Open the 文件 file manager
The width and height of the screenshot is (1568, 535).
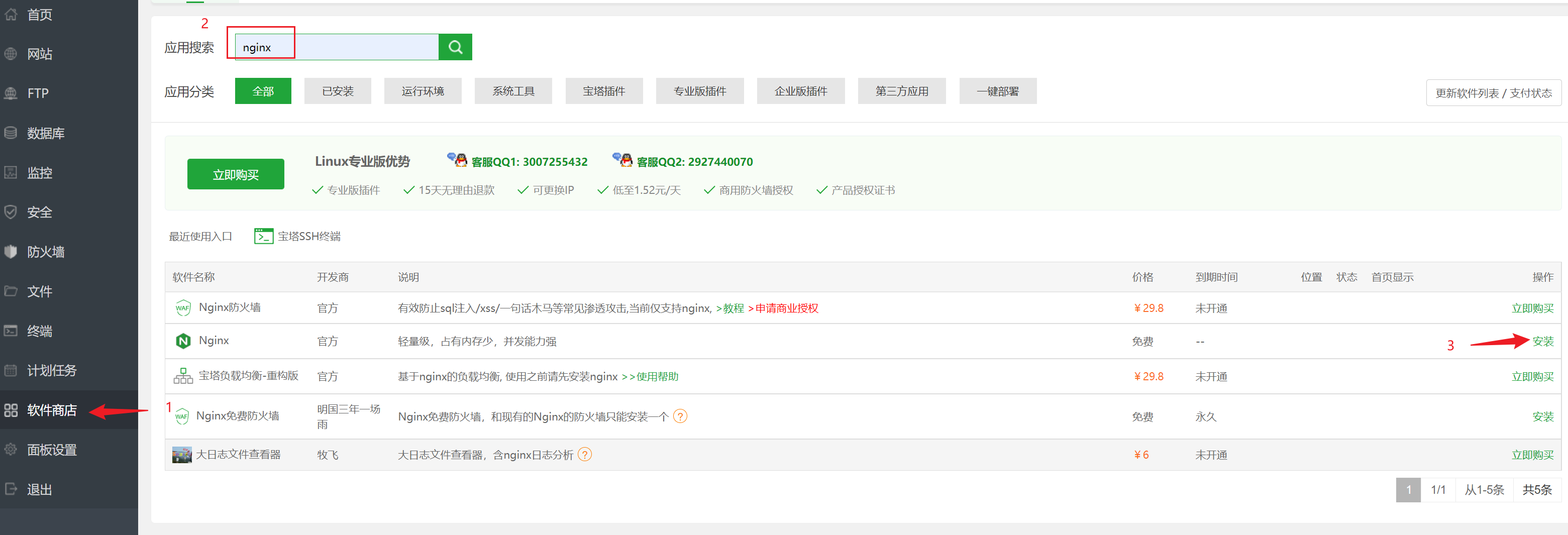pyautogui.click(x=39, y=291)
